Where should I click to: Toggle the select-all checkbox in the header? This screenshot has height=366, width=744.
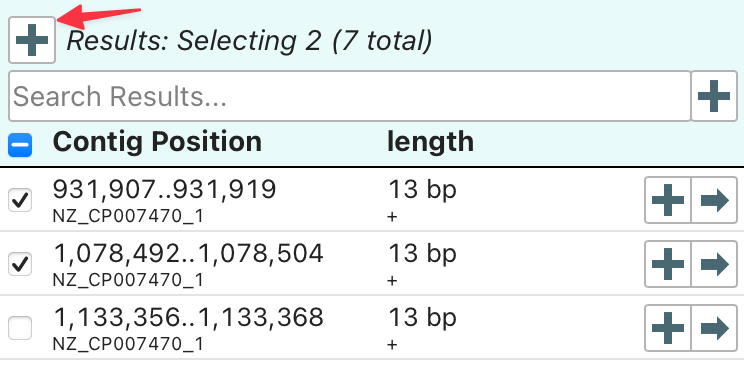click(20, 145)
